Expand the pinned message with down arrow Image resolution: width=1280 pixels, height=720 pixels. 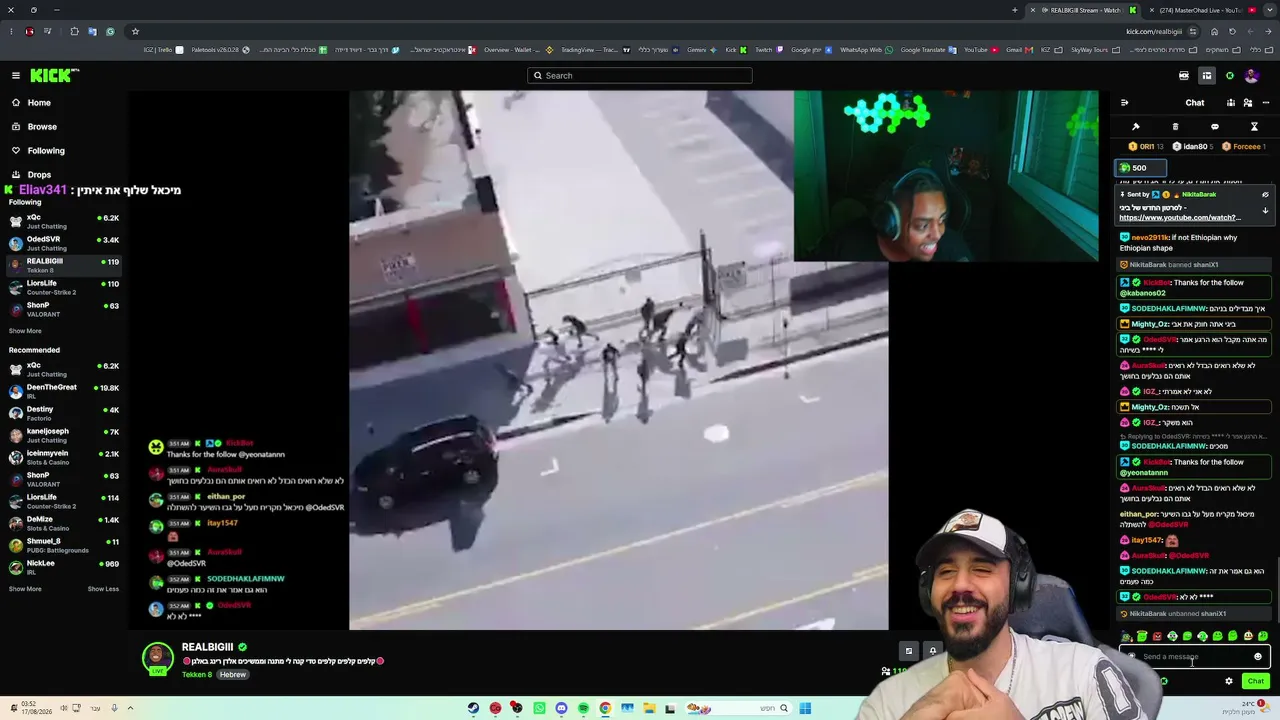coord(1265,211)
